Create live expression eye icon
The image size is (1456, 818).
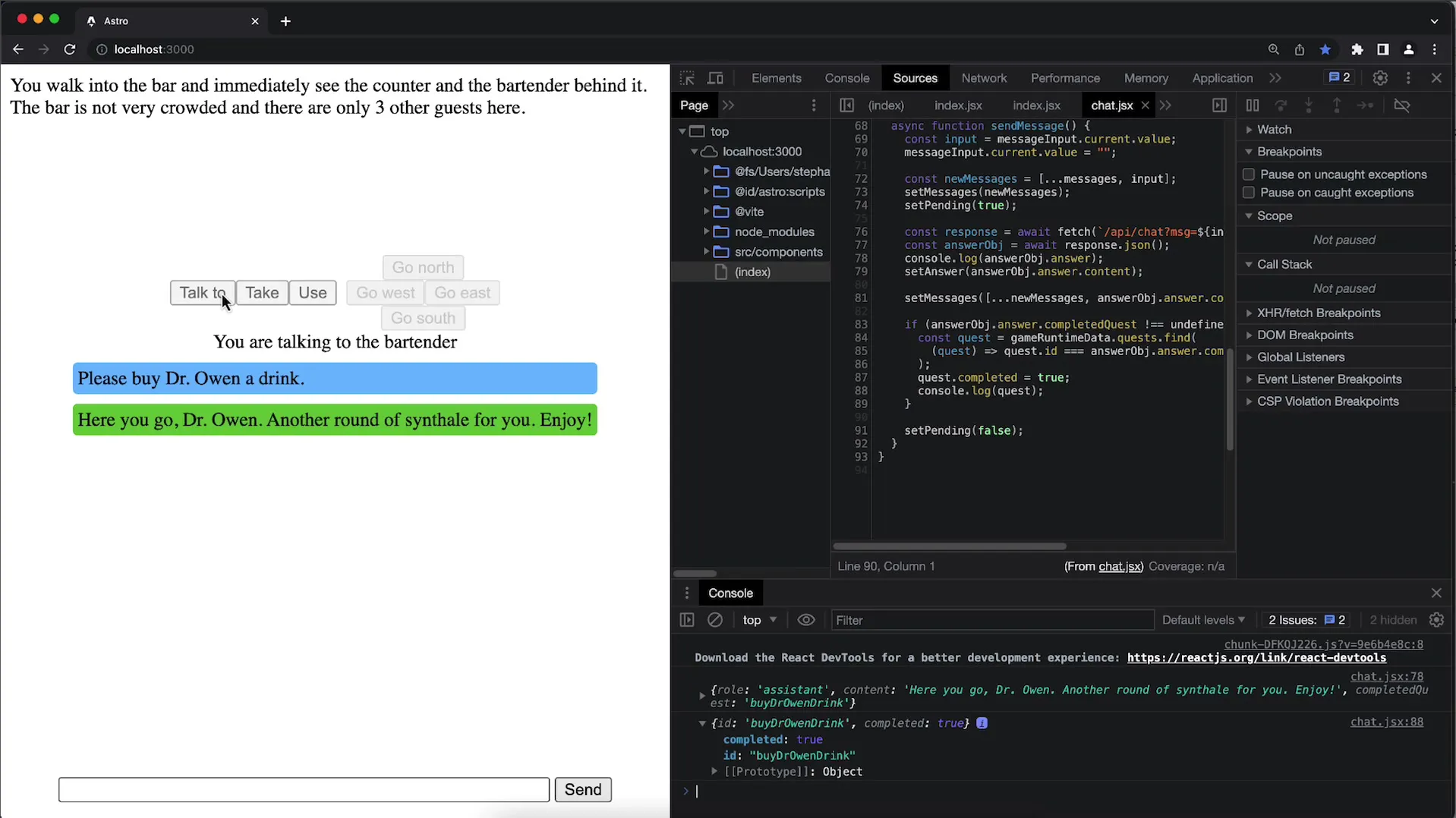pos(806,620)
